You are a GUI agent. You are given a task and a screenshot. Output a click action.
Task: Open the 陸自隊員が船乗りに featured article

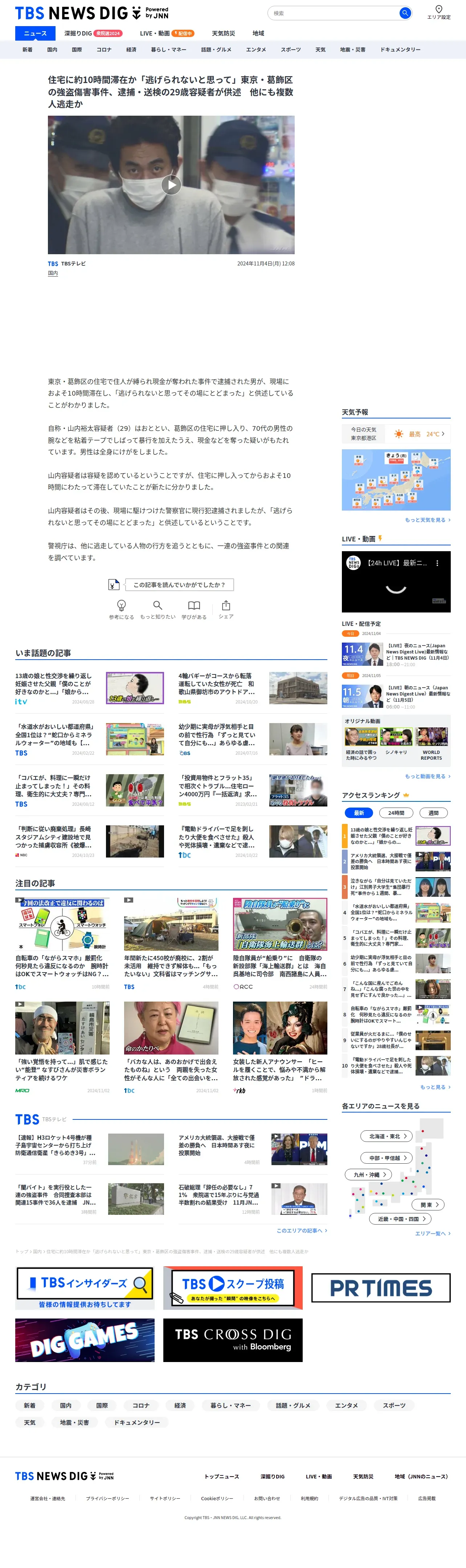point(279,945)
